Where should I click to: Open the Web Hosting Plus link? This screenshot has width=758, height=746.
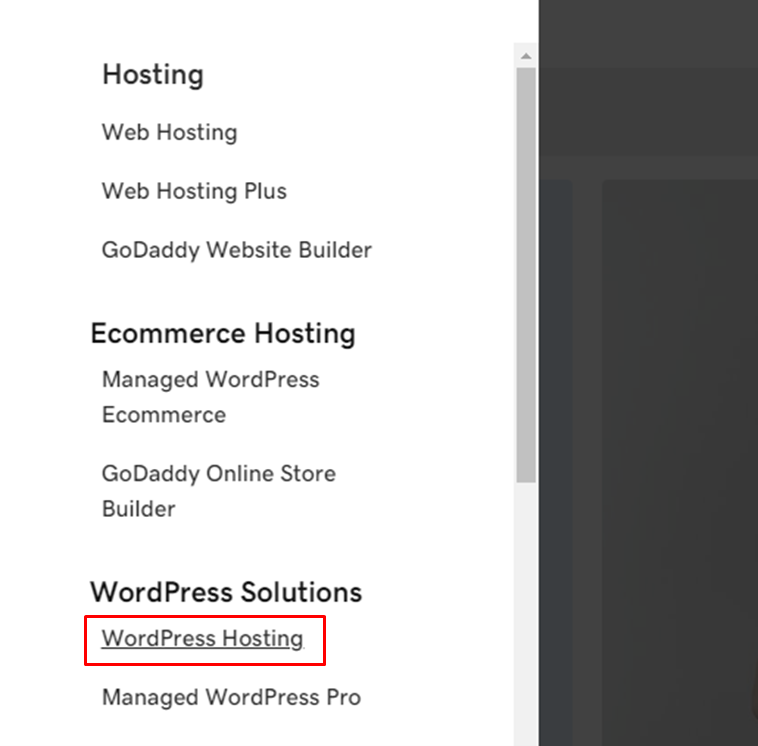[x=194, y=191]
